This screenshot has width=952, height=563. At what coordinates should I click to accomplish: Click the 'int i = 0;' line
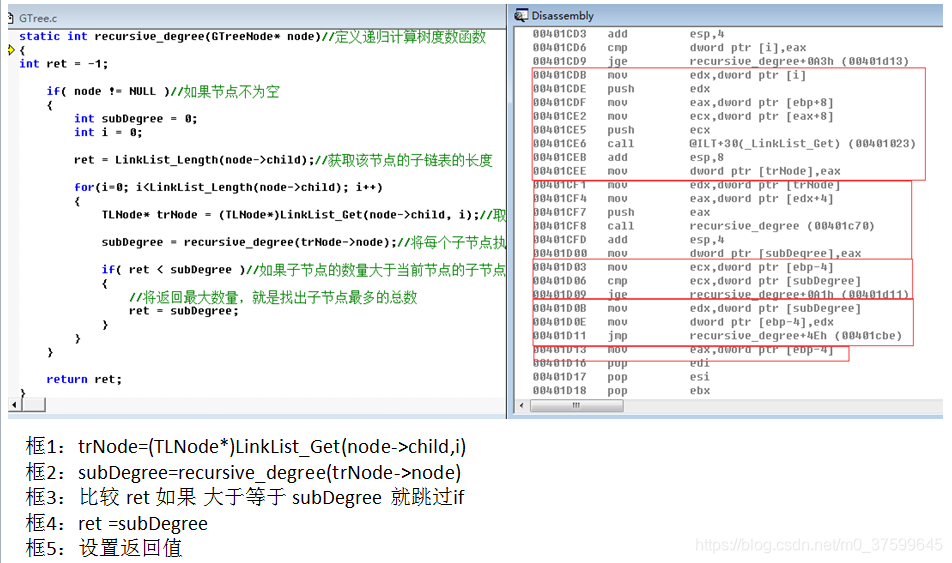click(x=108, y=132)
